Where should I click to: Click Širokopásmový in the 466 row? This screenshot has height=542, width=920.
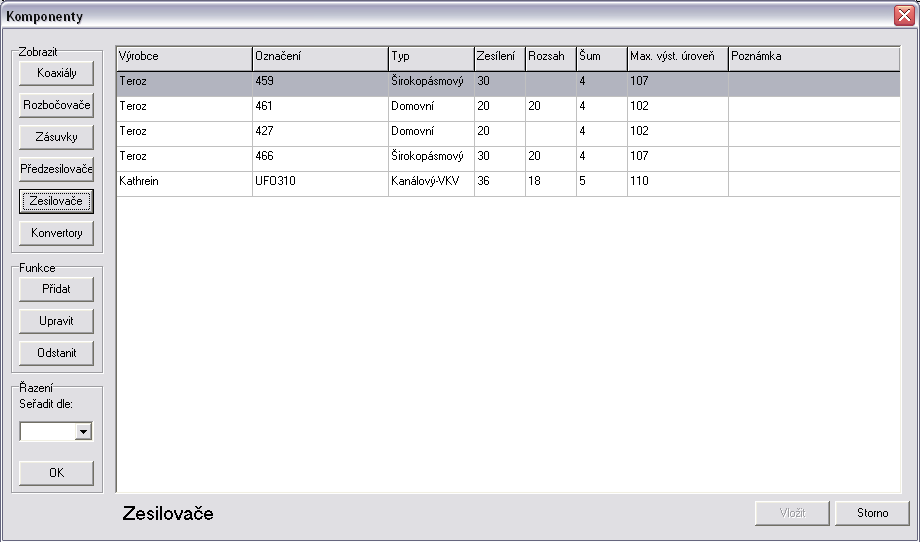[431, 159]
